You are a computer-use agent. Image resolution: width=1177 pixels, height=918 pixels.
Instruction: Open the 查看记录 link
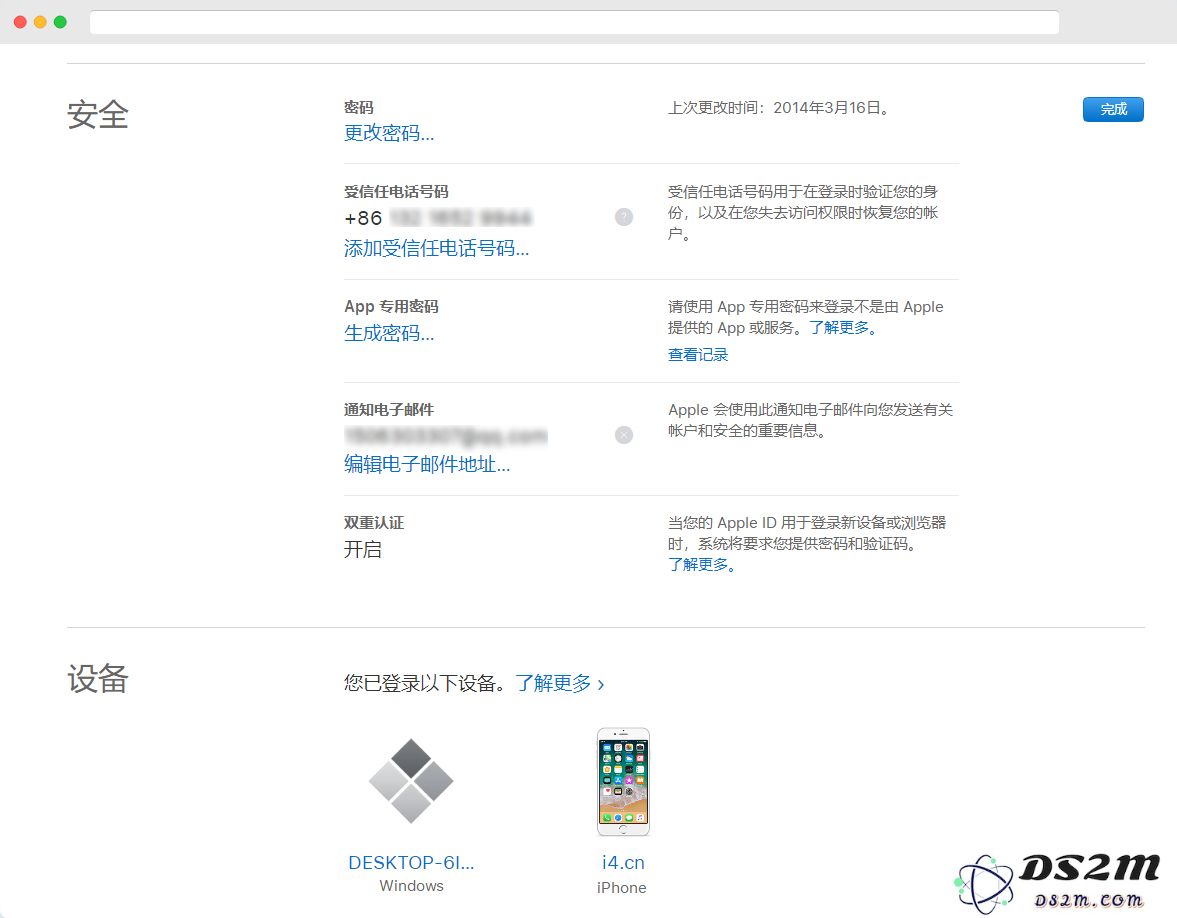tap(697, 355)
